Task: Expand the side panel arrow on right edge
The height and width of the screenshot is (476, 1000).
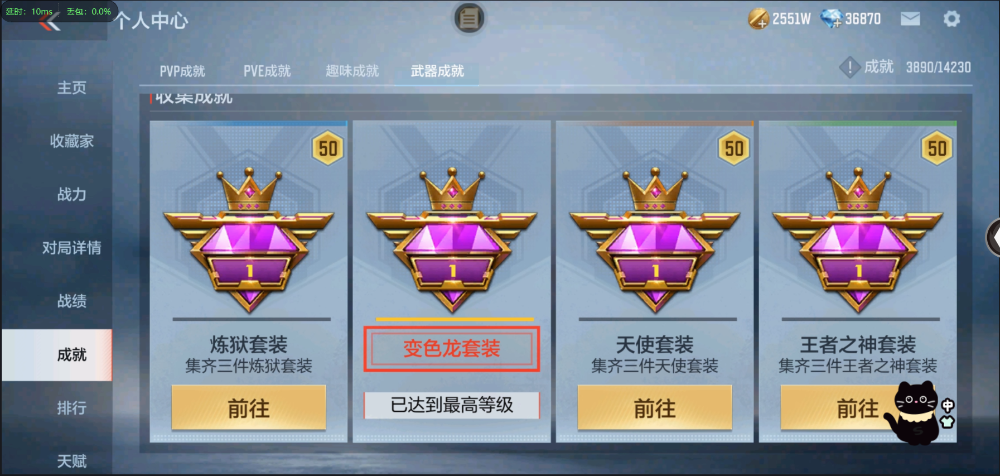Action: tap(994, 237)
